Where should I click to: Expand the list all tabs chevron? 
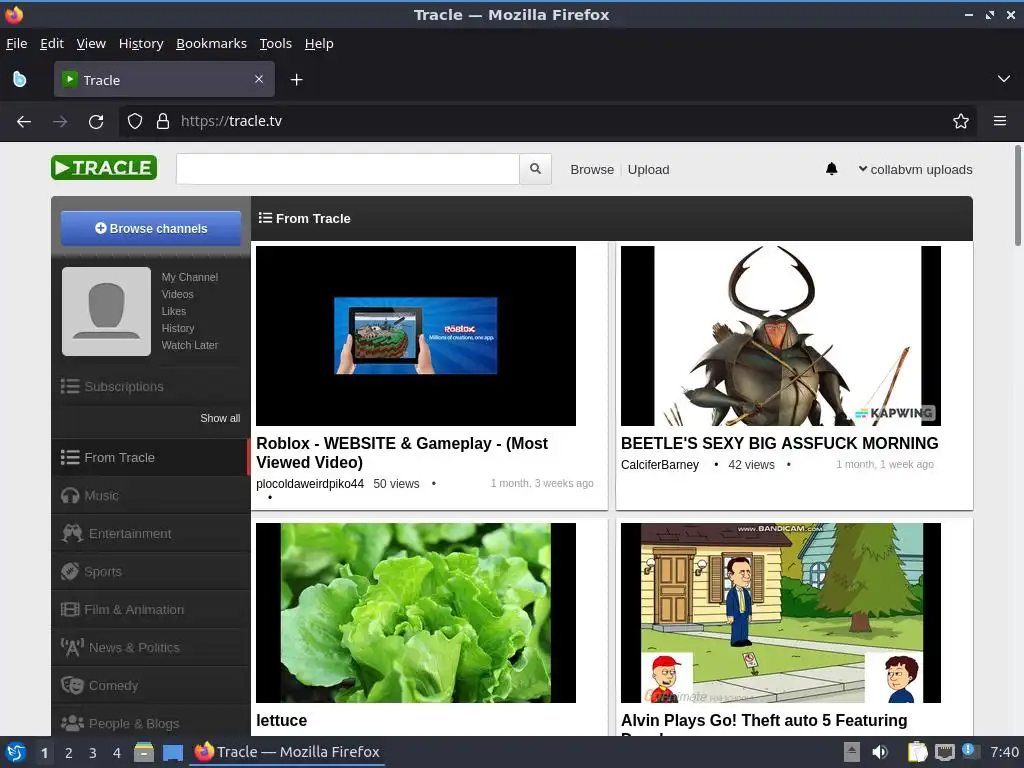point(1004,79)
